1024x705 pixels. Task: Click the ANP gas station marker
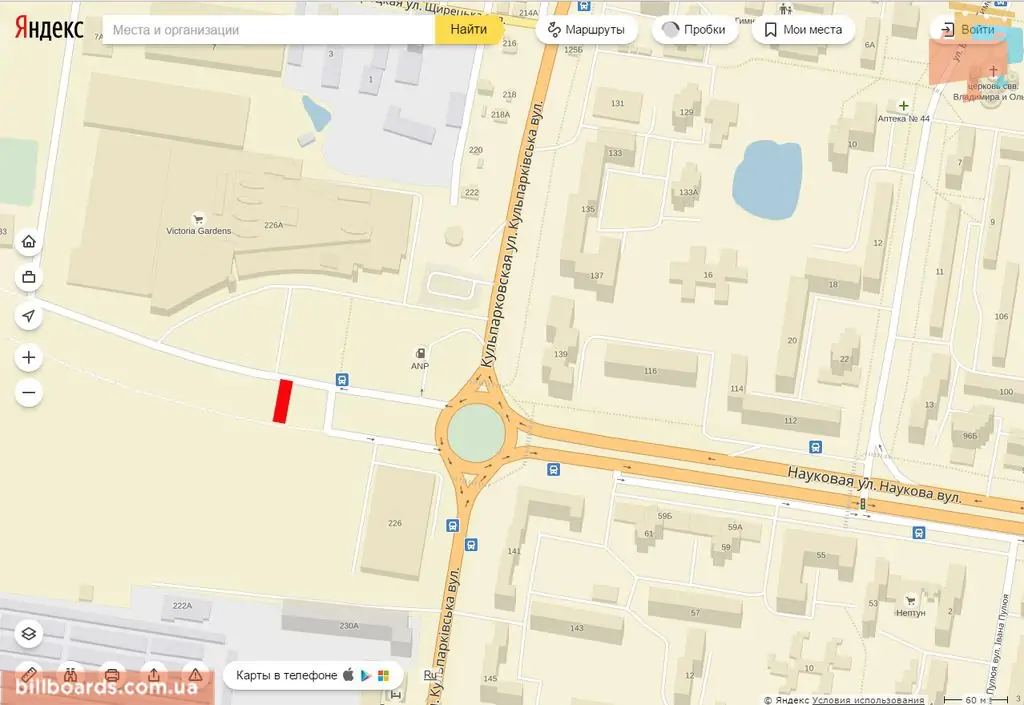[x=420, y=354]
